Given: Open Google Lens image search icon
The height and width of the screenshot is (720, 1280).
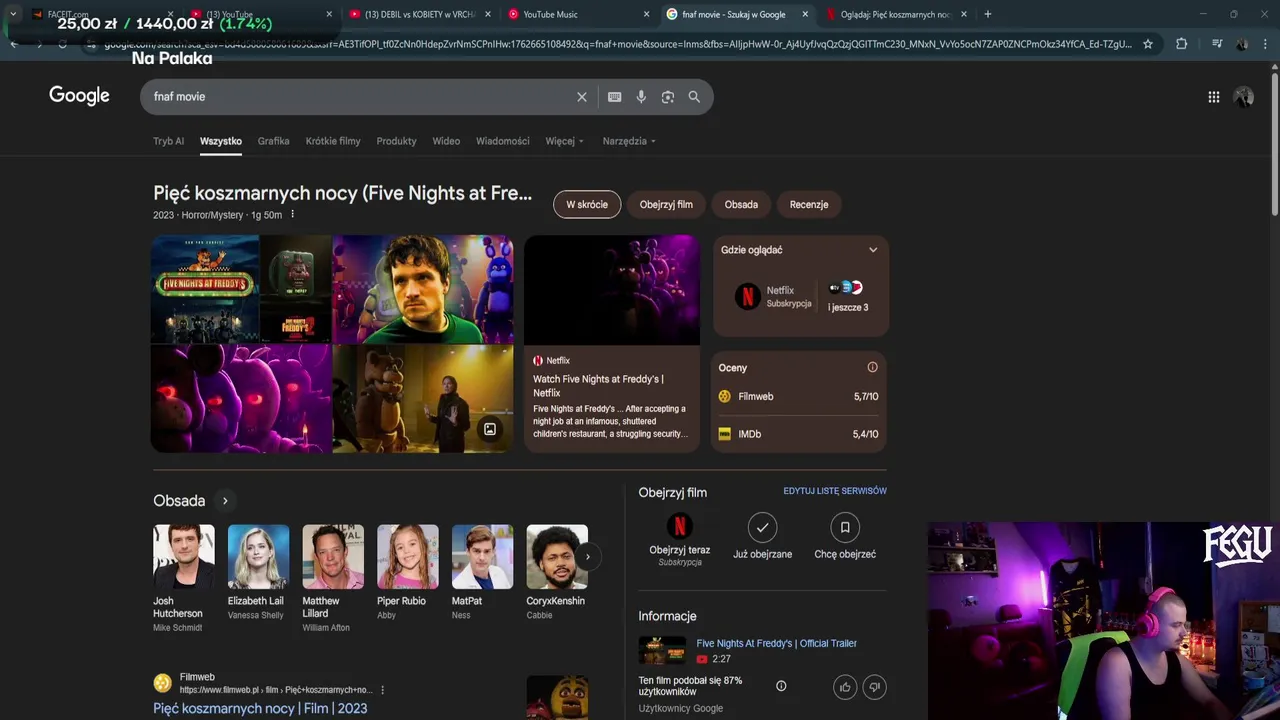Looking at the screenshot, I should (667, 97).
